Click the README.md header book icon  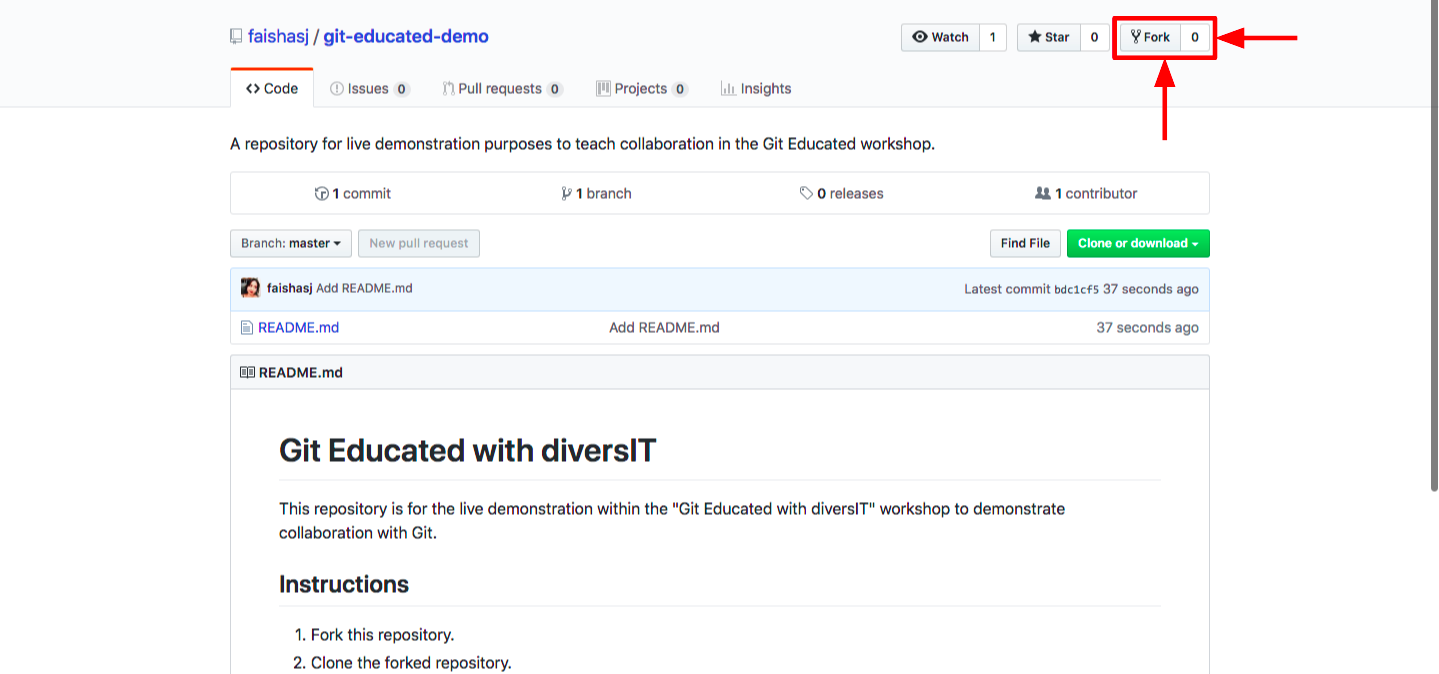(247, 372)
